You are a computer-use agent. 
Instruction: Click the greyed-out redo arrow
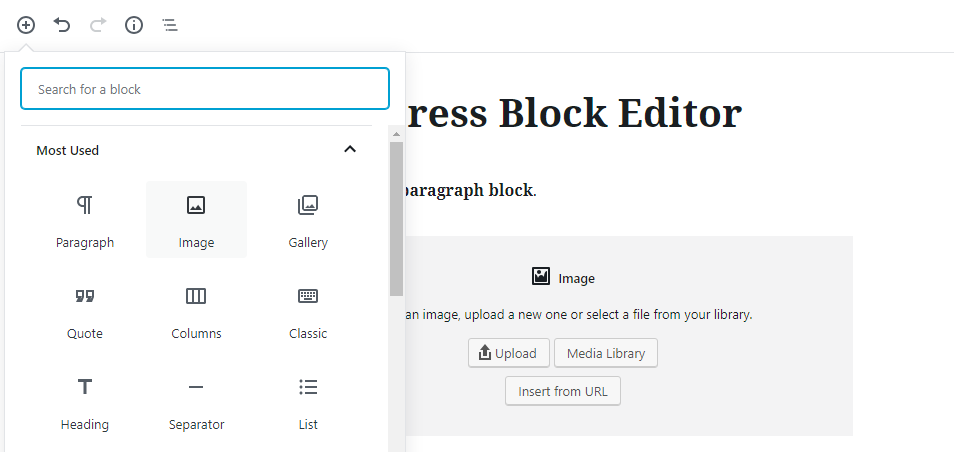tap(98, 25)
